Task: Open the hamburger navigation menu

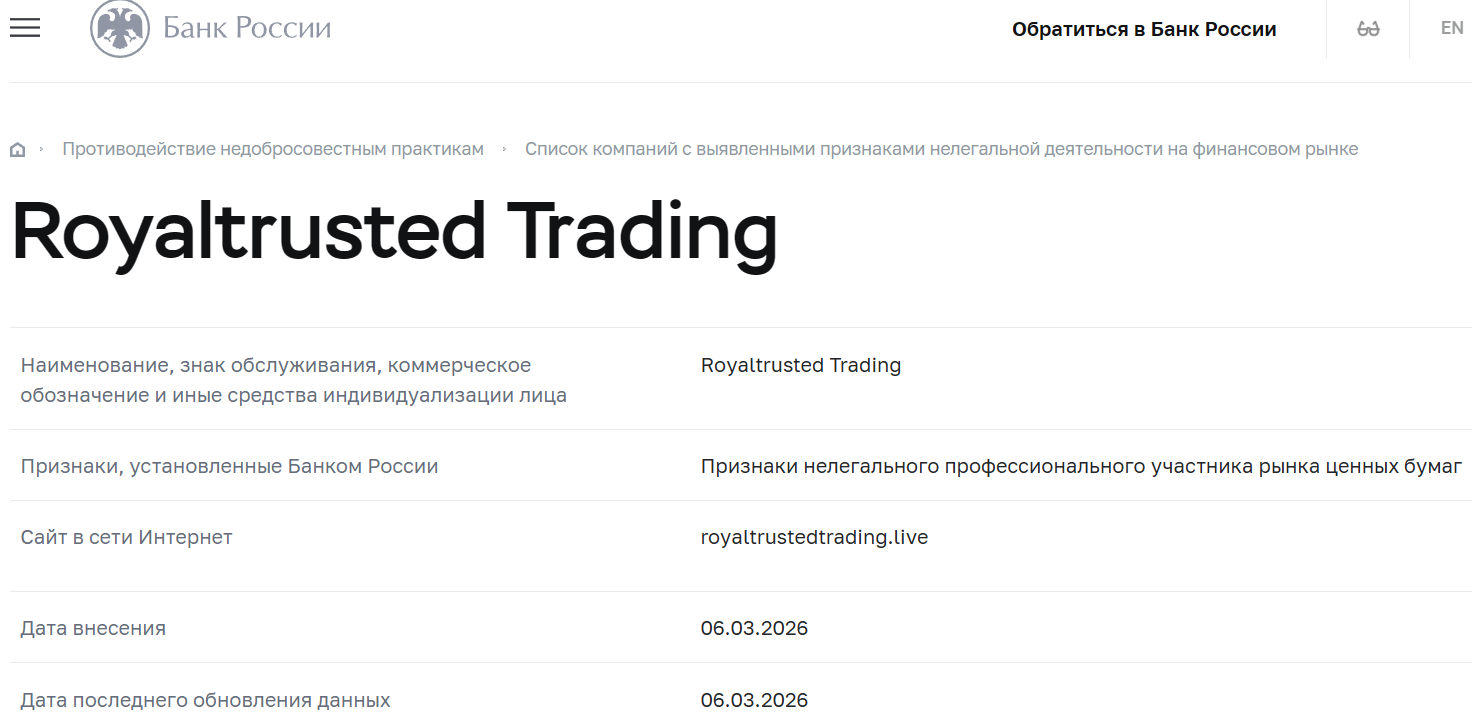Action: click(x=24, y=28)
